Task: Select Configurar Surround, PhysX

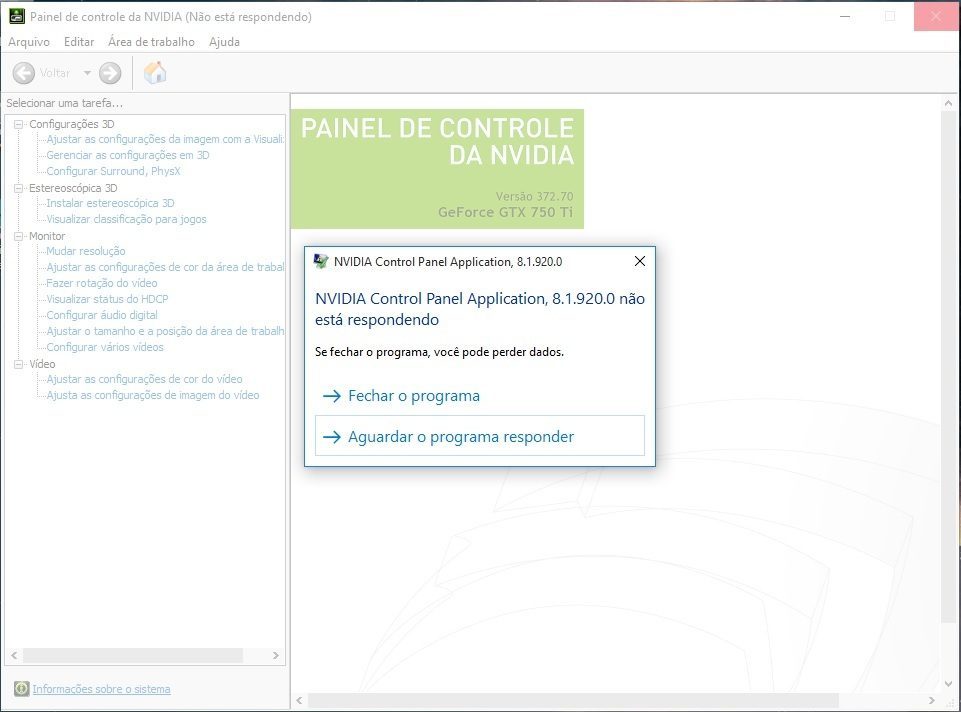Action: (x=113, y=171)
